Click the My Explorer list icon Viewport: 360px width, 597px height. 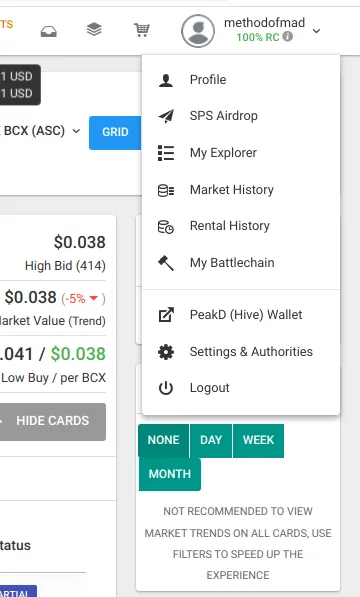pos(166,153)
